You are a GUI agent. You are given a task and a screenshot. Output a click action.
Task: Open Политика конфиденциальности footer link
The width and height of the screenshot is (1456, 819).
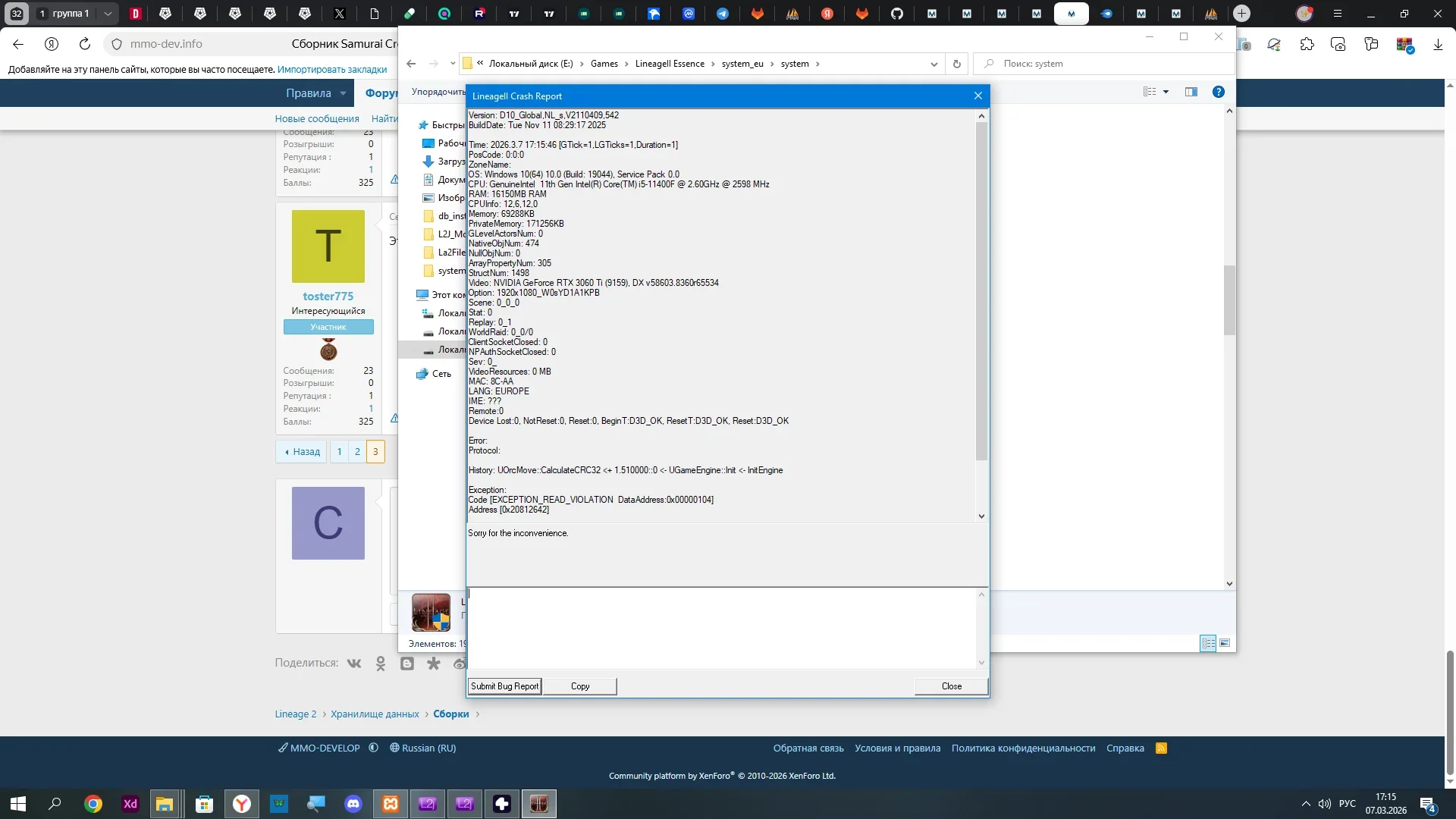[1024, 748]
